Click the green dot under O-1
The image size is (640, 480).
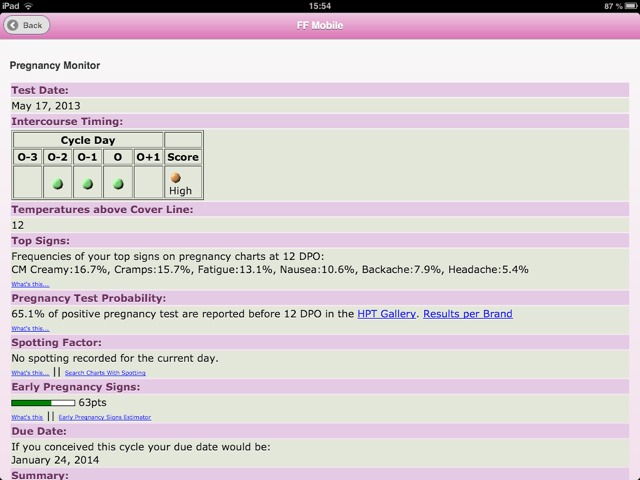click(88, 184)
